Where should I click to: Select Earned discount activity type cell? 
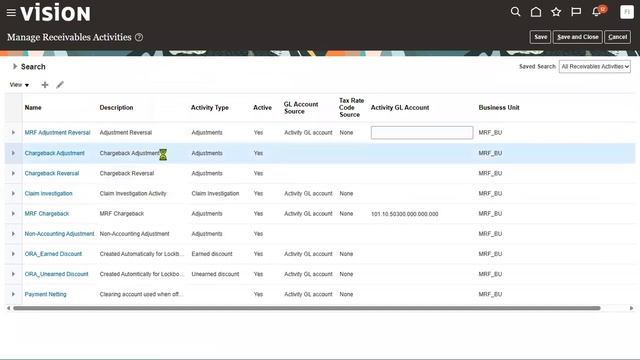pyautogui.click(x=212, y=254)
